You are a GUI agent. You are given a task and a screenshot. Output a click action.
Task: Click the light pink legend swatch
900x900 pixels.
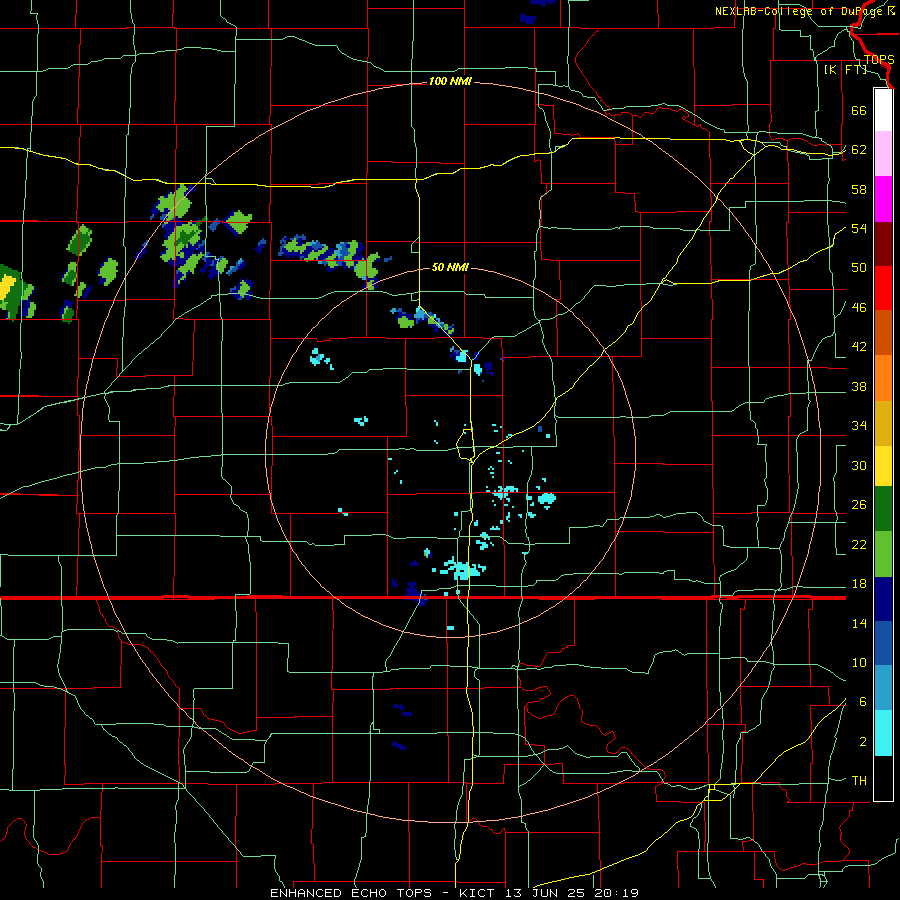tap(883, 154)
